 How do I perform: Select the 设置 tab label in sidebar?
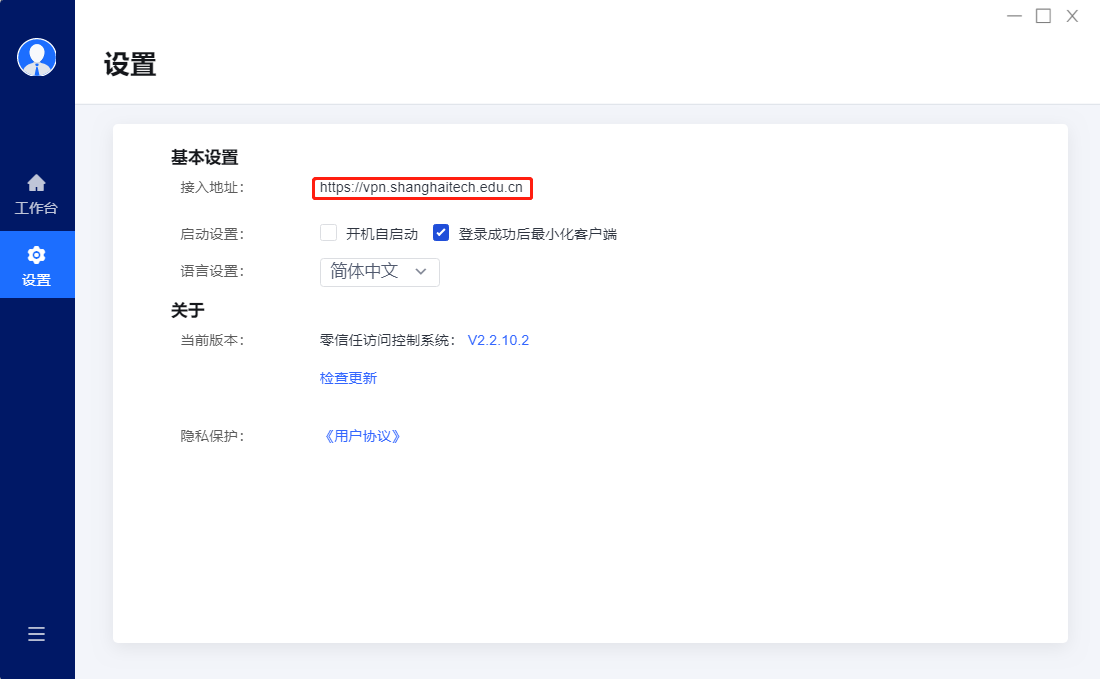(37, 281)
